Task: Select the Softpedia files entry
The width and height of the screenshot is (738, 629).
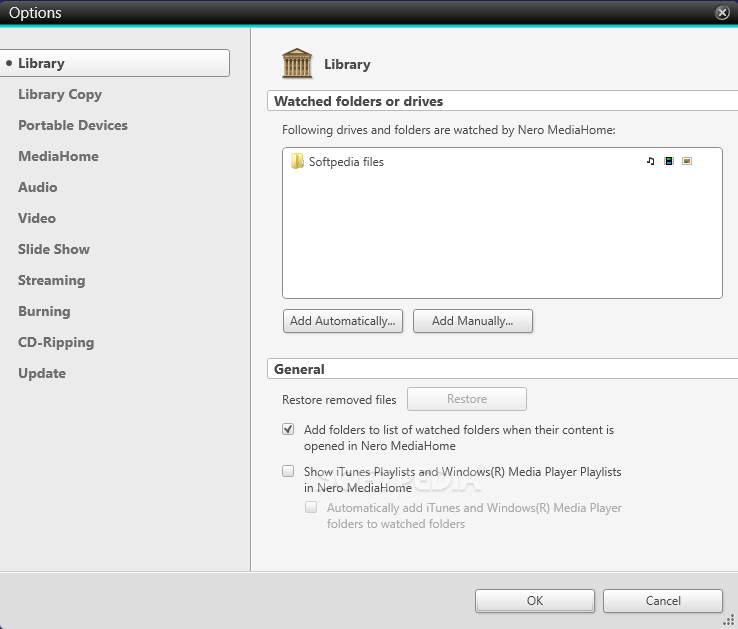Action: [x=502, y=161]
